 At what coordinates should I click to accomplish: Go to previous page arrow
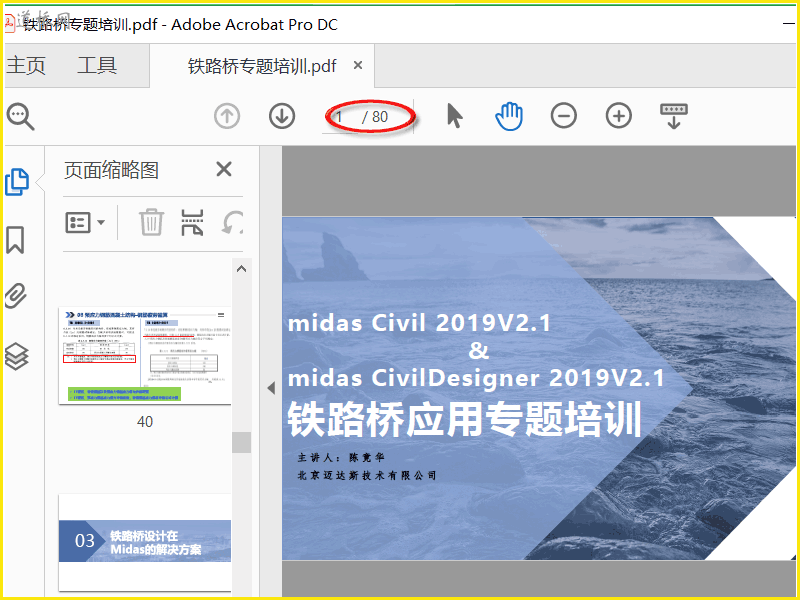[227, 116]
